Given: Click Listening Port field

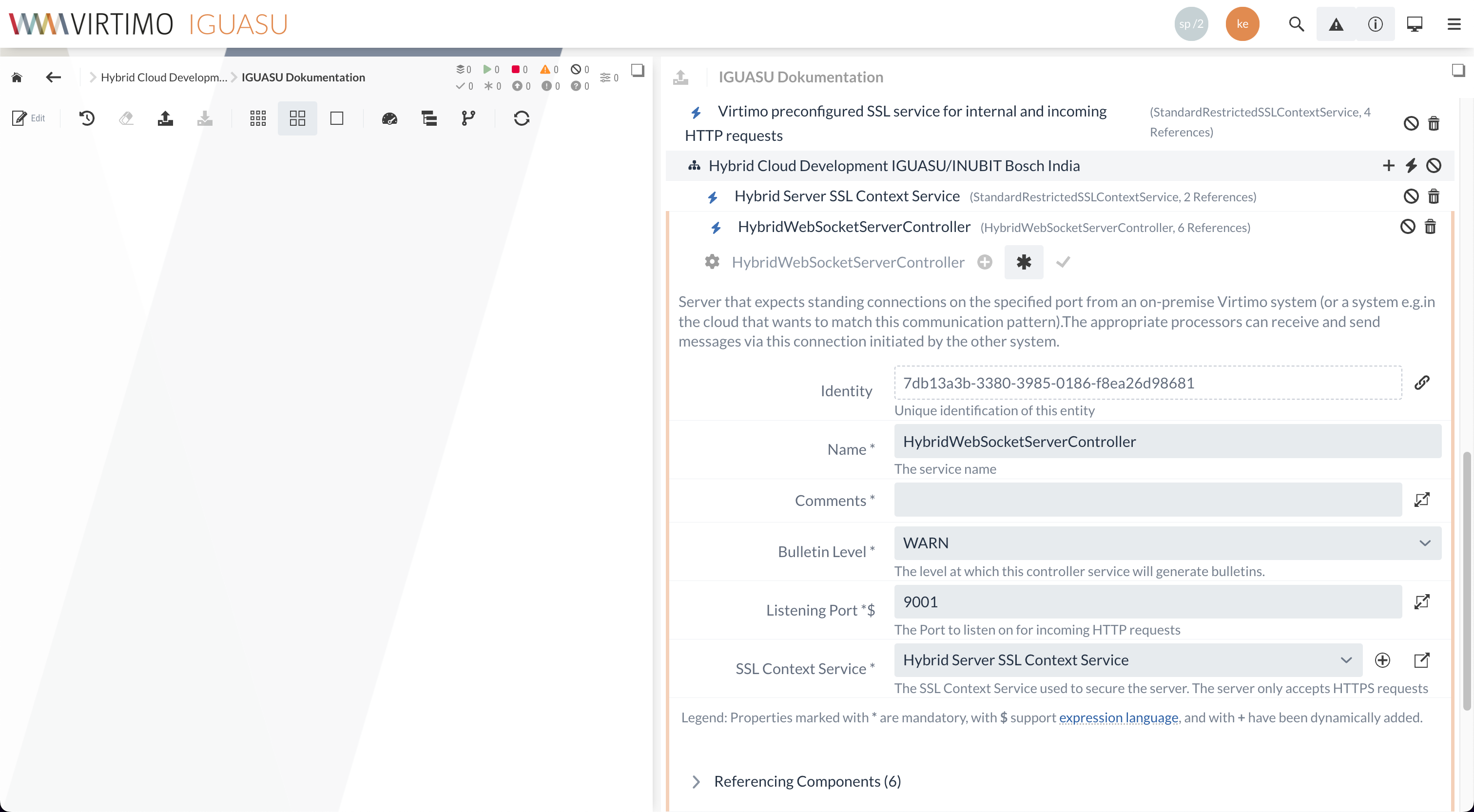Looking at the screenshot, I should click(x=1148, y=601).
